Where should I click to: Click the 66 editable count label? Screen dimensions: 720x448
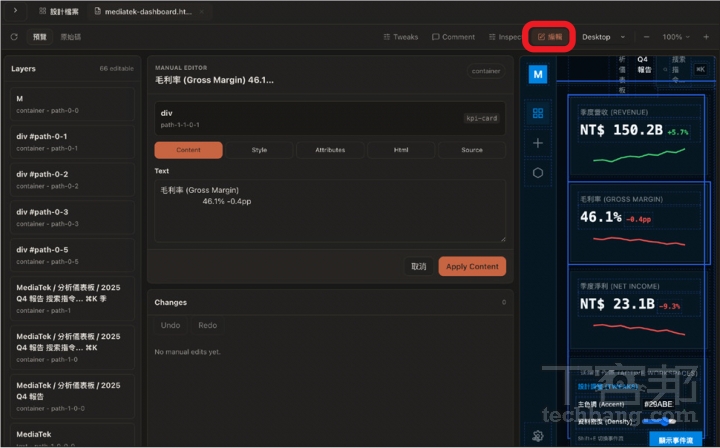point(117,68)
